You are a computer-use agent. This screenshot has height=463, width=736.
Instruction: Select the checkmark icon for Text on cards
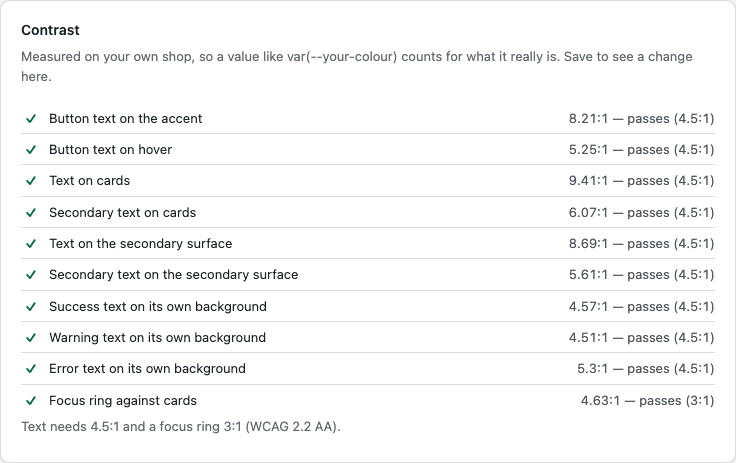31,181
